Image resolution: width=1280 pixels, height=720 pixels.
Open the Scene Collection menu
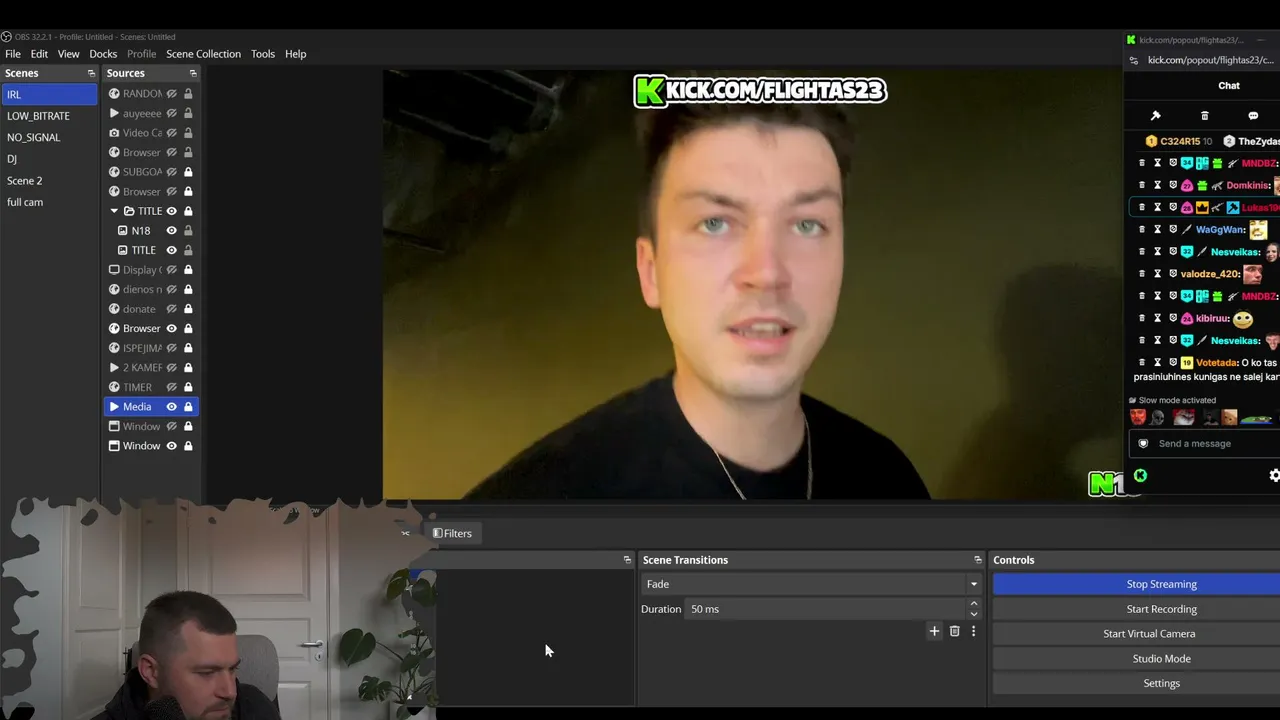point(203,54)
